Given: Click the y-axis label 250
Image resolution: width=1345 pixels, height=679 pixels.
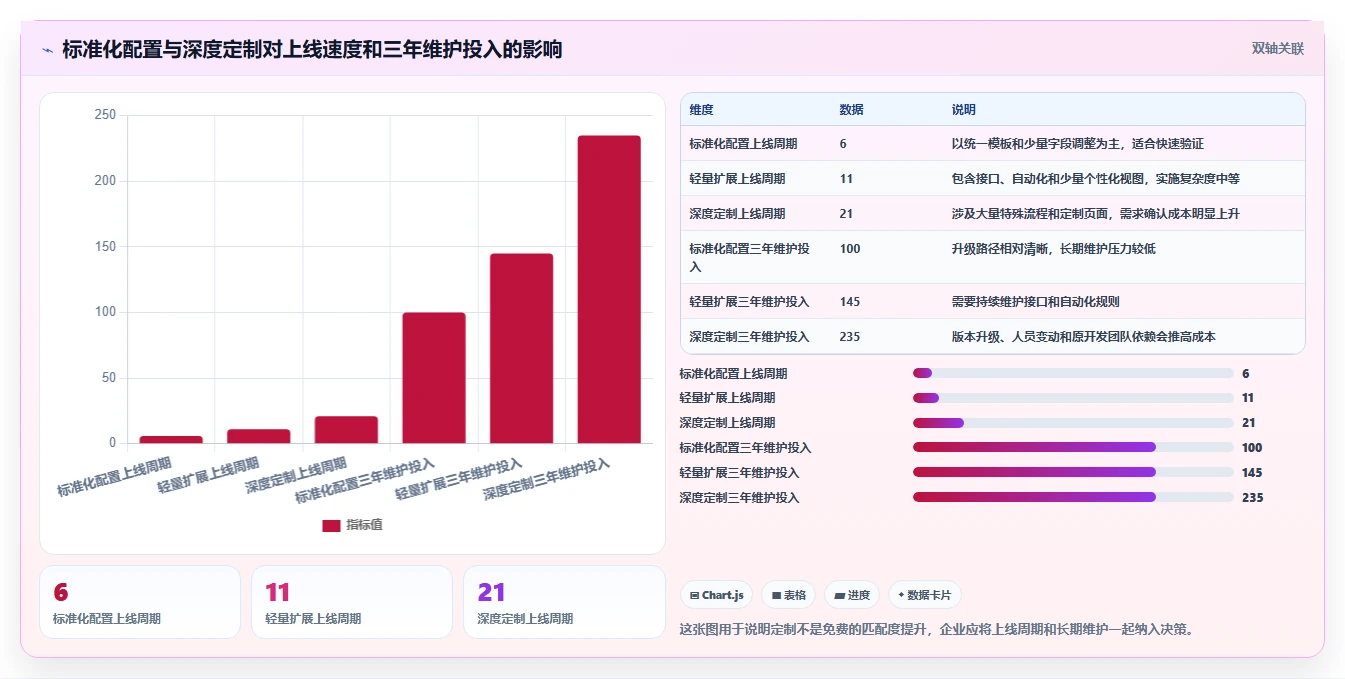Looking at the screenshot, I should [x=105, y=116].
